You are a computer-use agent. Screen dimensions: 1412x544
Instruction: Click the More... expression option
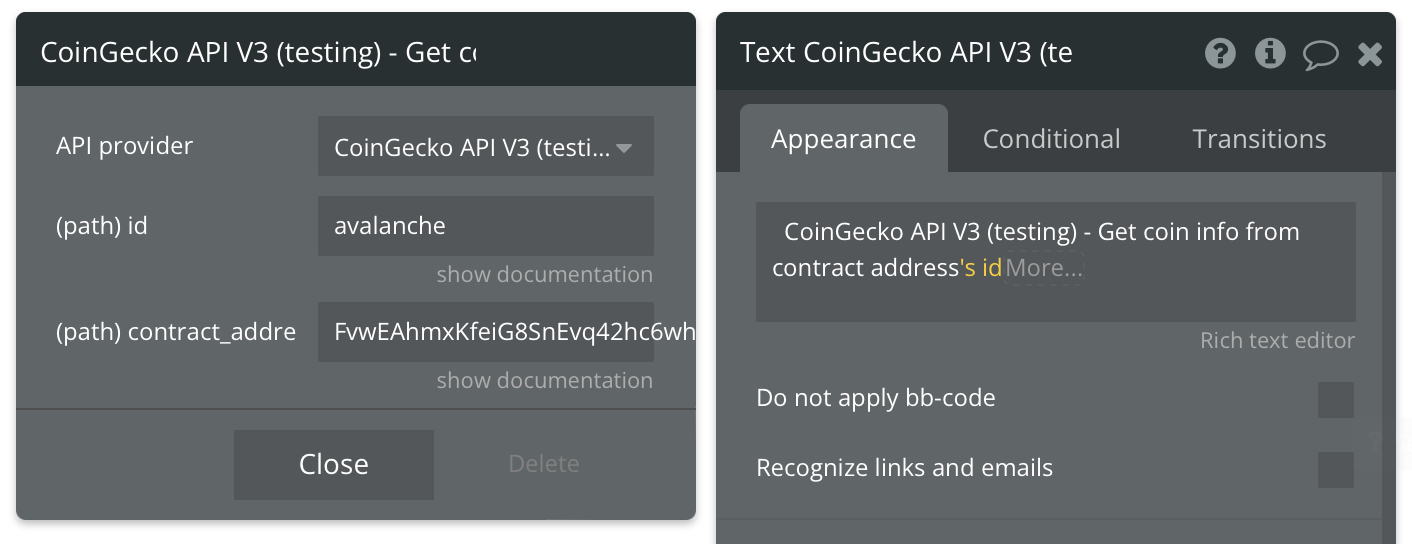click(1044, 268)
